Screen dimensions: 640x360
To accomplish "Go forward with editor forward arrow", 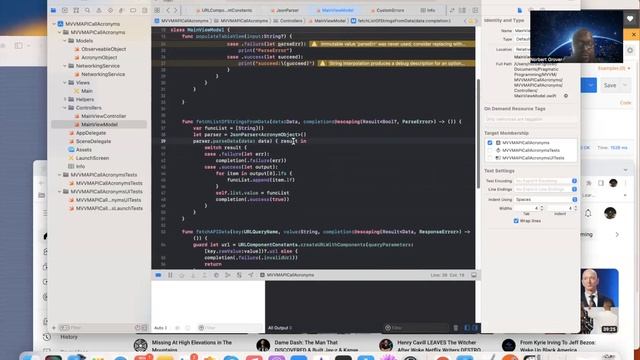I will tap(176, 10).
